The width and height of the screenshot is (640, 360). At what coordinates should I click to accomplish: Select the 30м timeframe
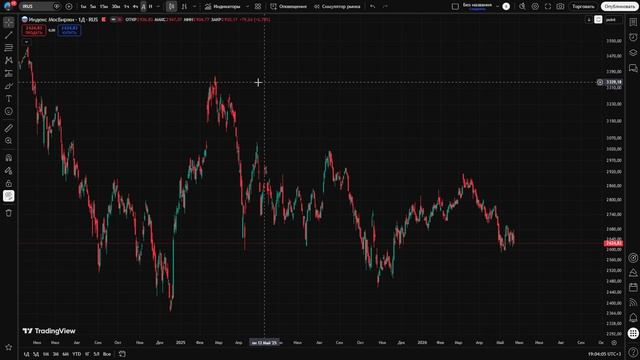pos(116,7)
